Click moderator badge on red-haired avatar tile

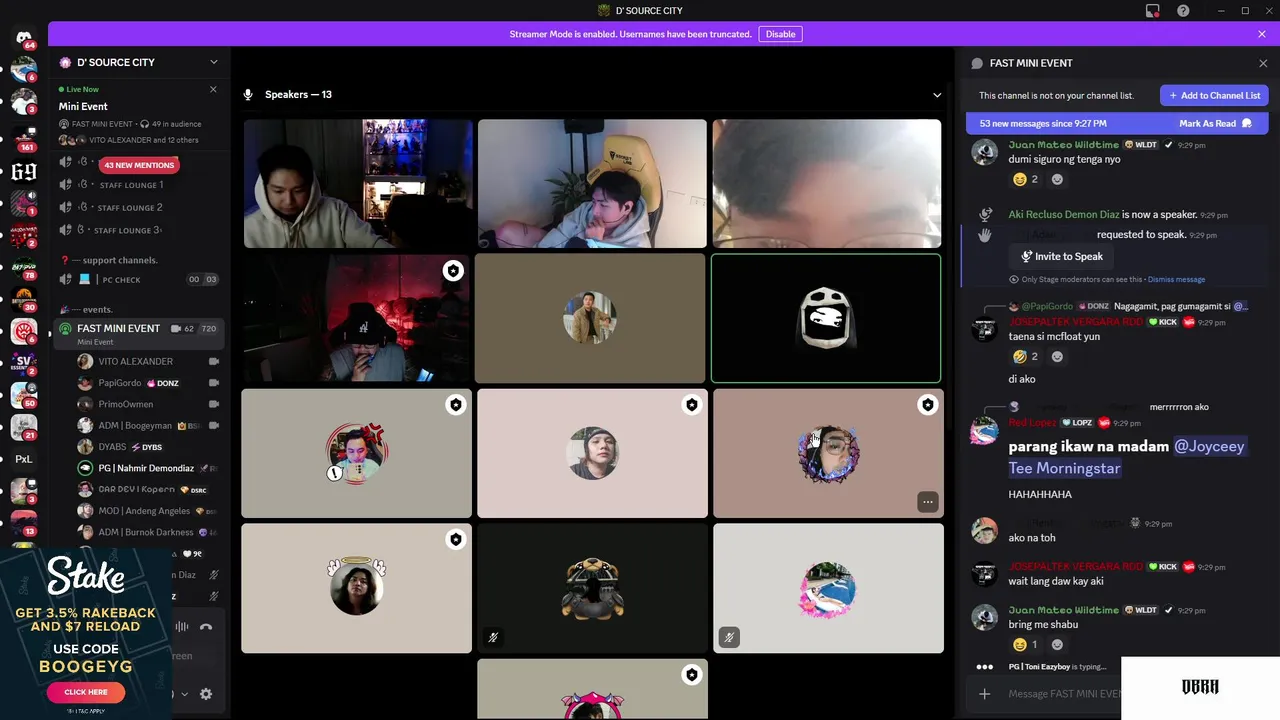click(x=456, y=405)
